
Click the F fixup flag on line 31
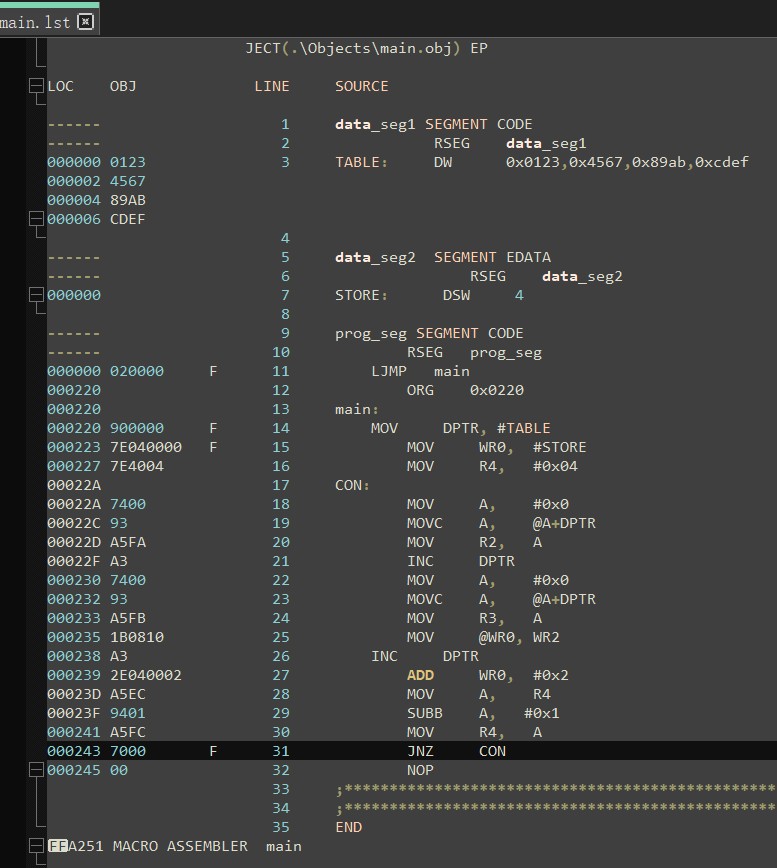tap(213, 751)
